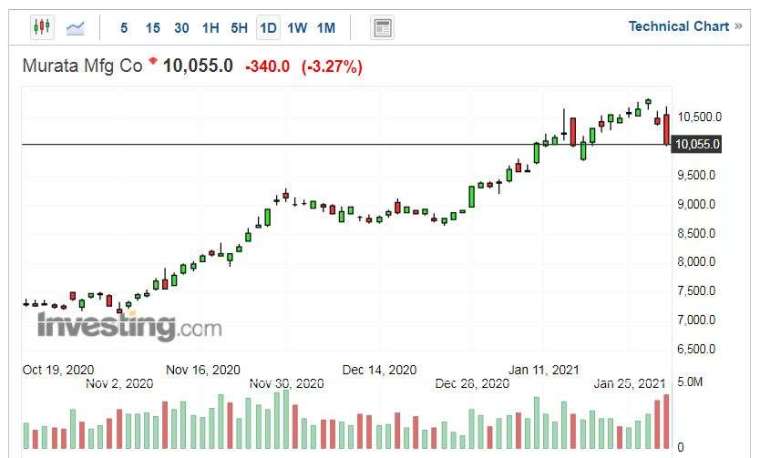
Task: Click the 8,000.0 axis label
Action: pos(697,262)
